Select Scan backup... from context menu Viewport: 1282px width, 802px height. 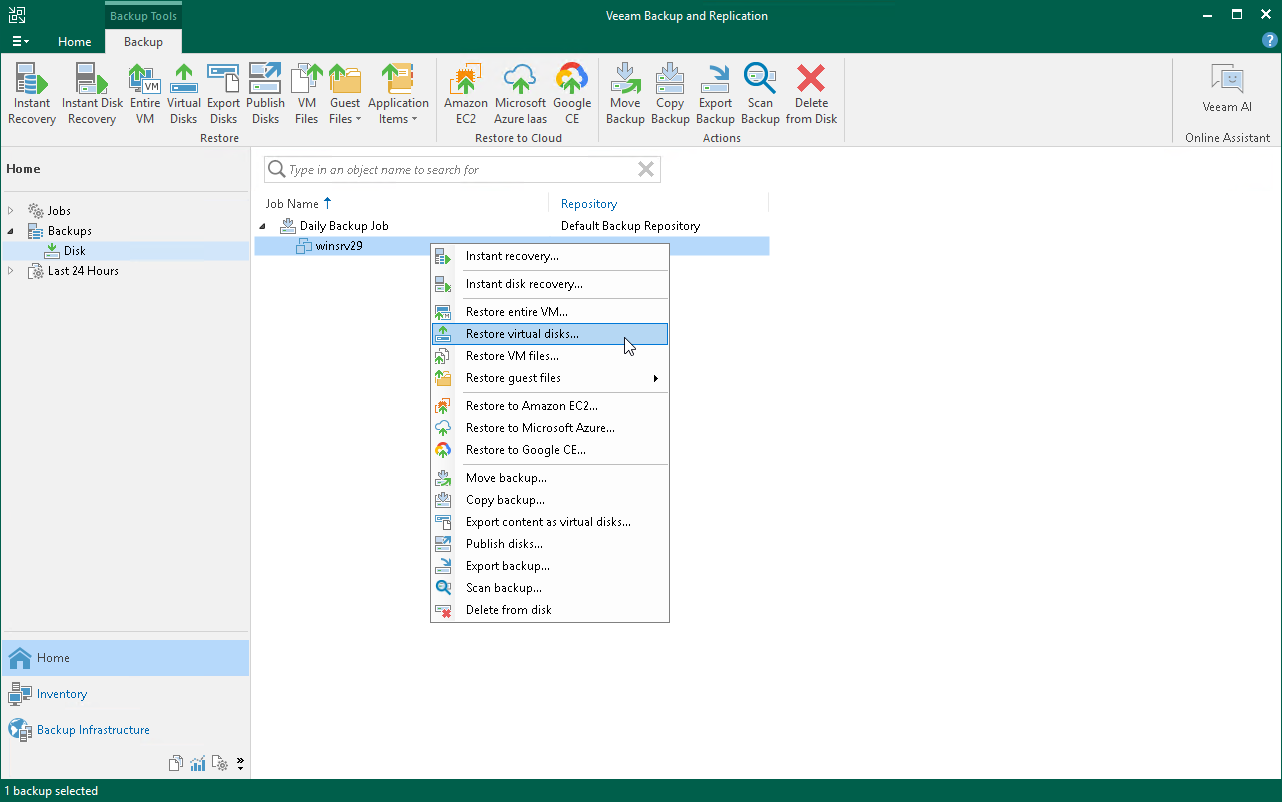coord(550,588)
